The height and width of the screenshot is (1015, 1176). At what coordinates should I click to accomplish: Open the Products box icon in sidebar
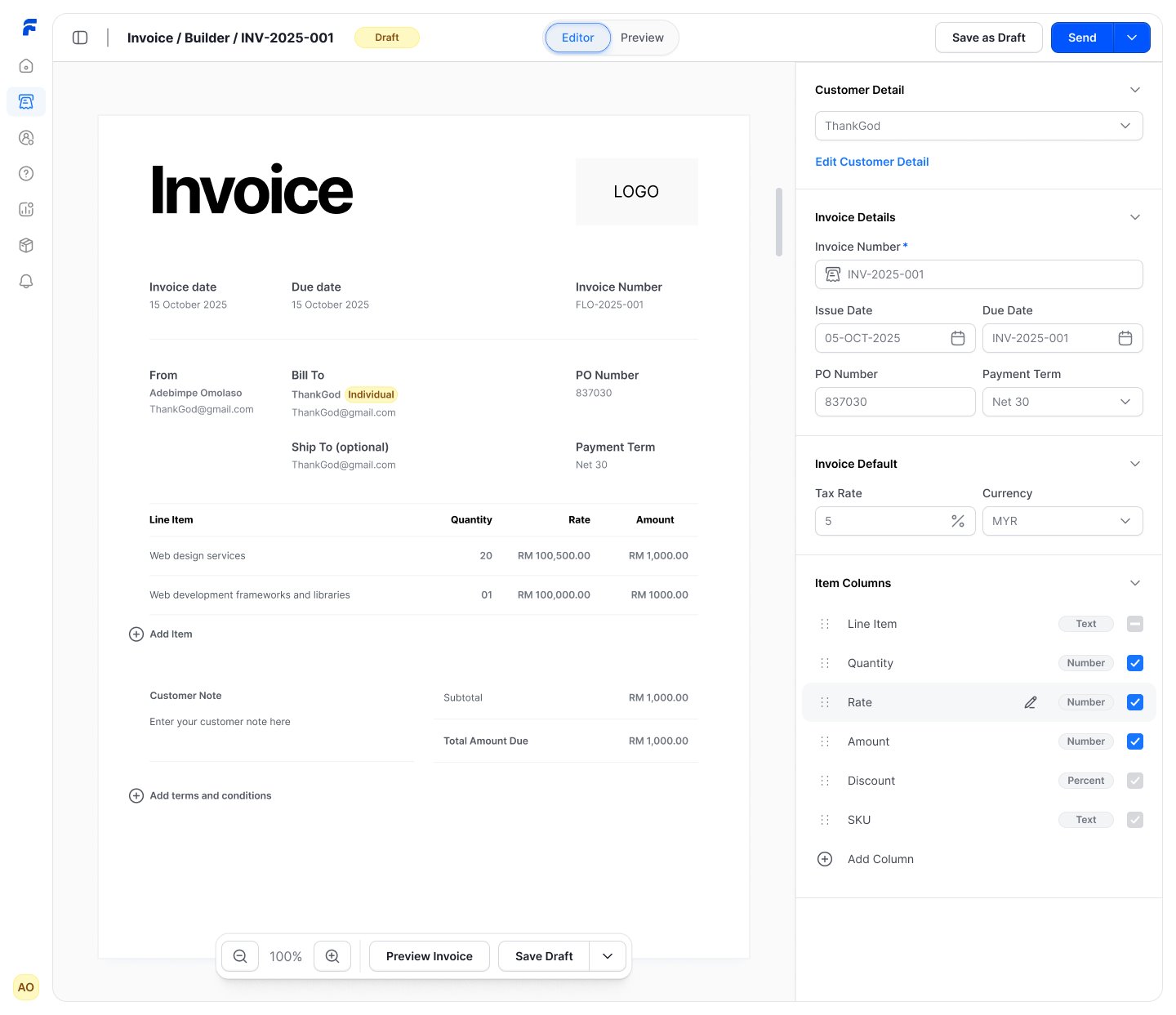click(x=26, y=246)
